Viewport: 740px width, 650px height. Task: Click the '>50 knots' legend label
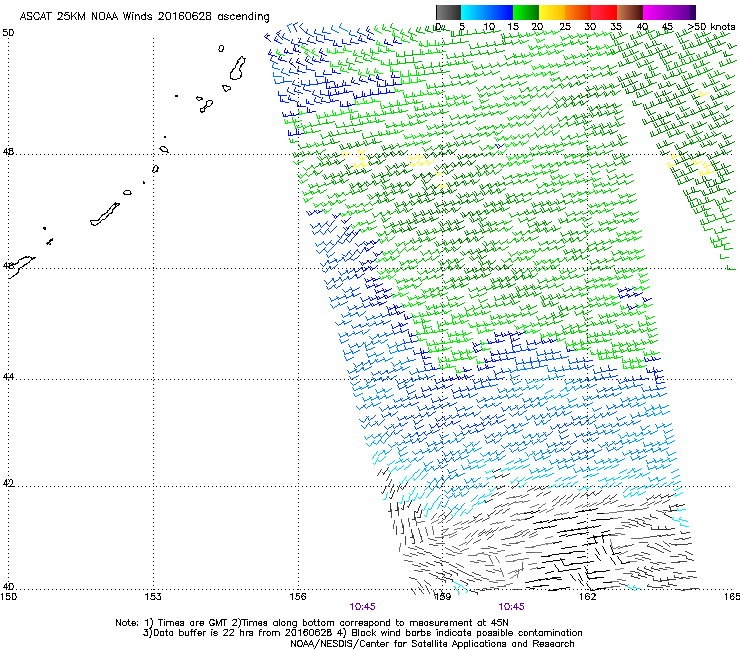[x=711, y=27]
